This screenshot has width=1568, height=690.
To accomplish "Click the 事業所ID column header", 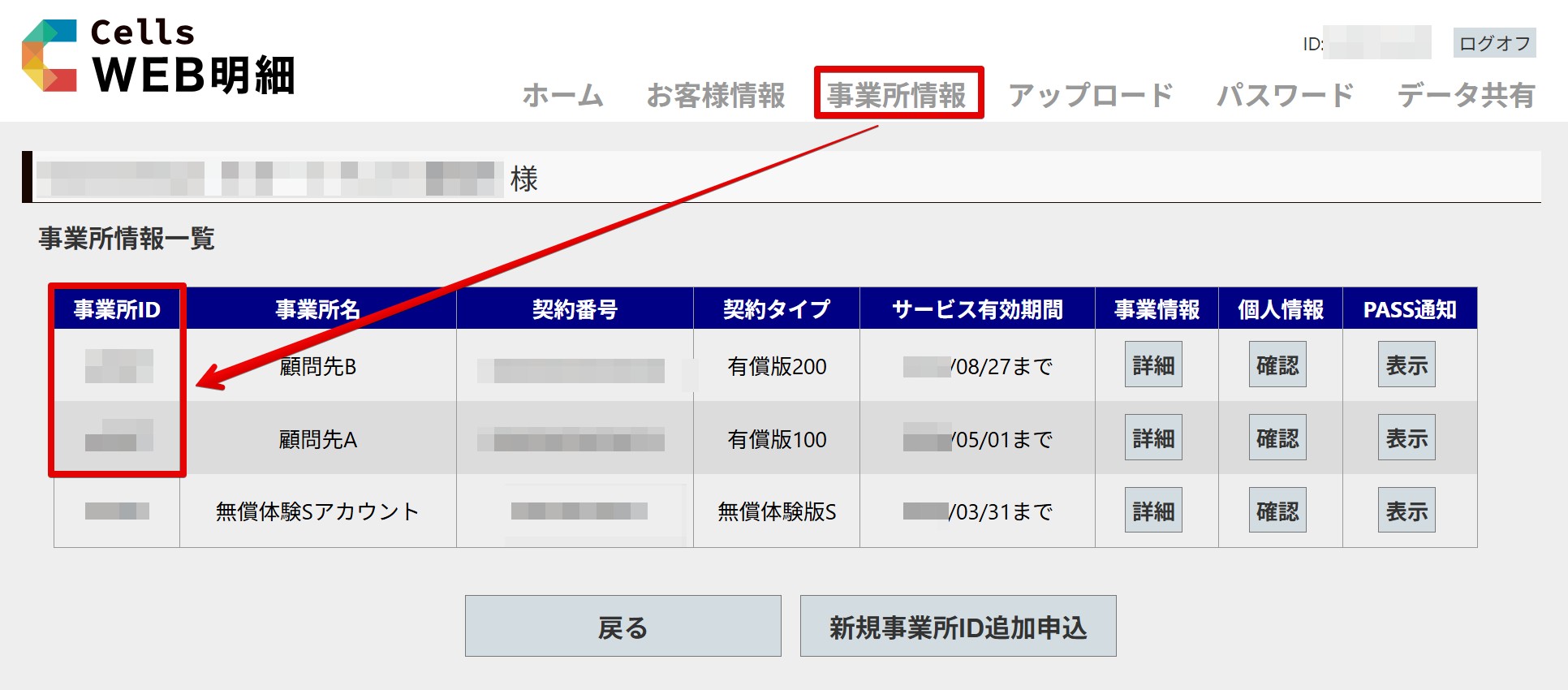I will [117, 309].
